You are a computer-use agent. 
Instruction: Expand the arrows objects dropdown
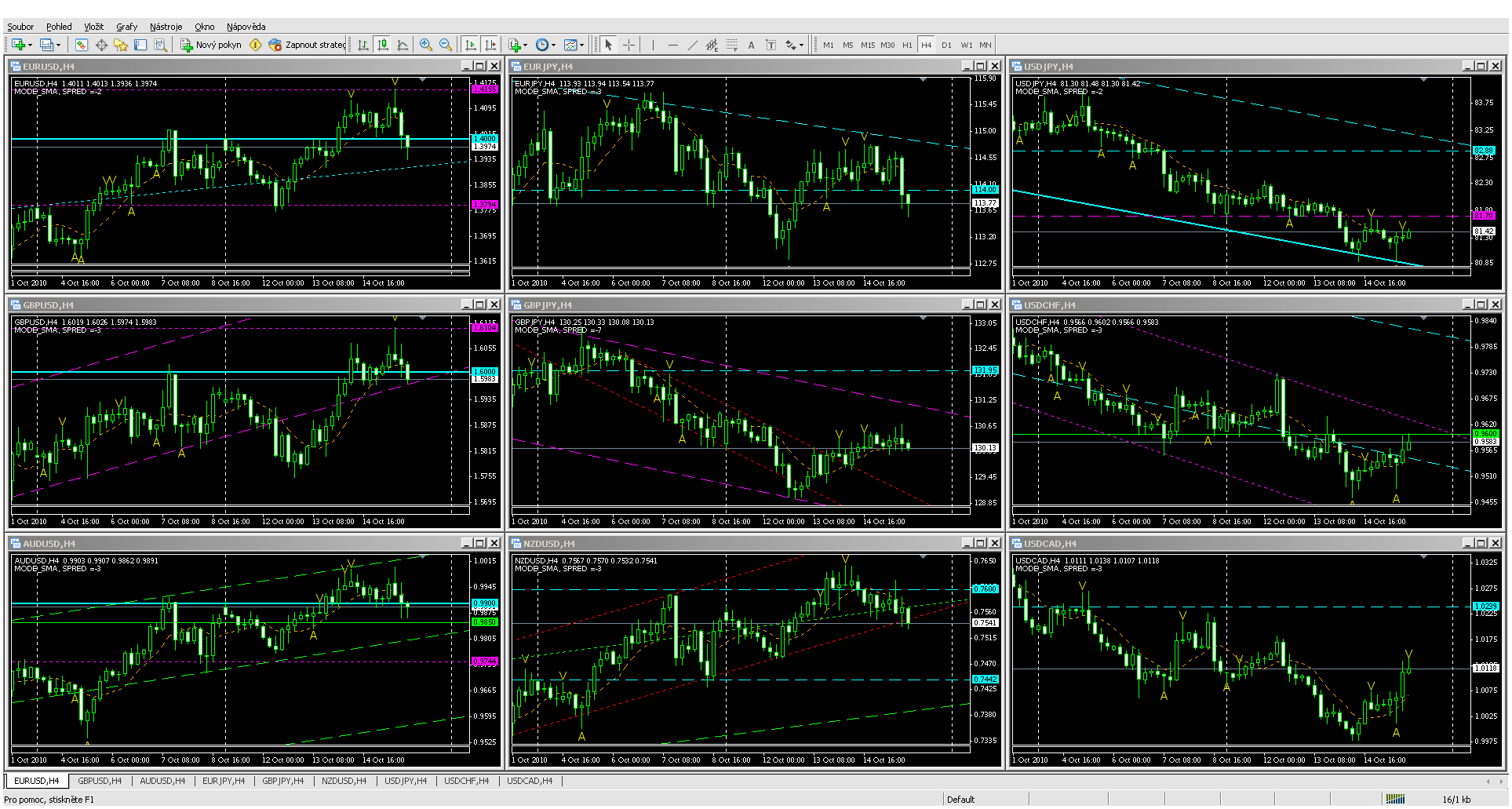801,45
